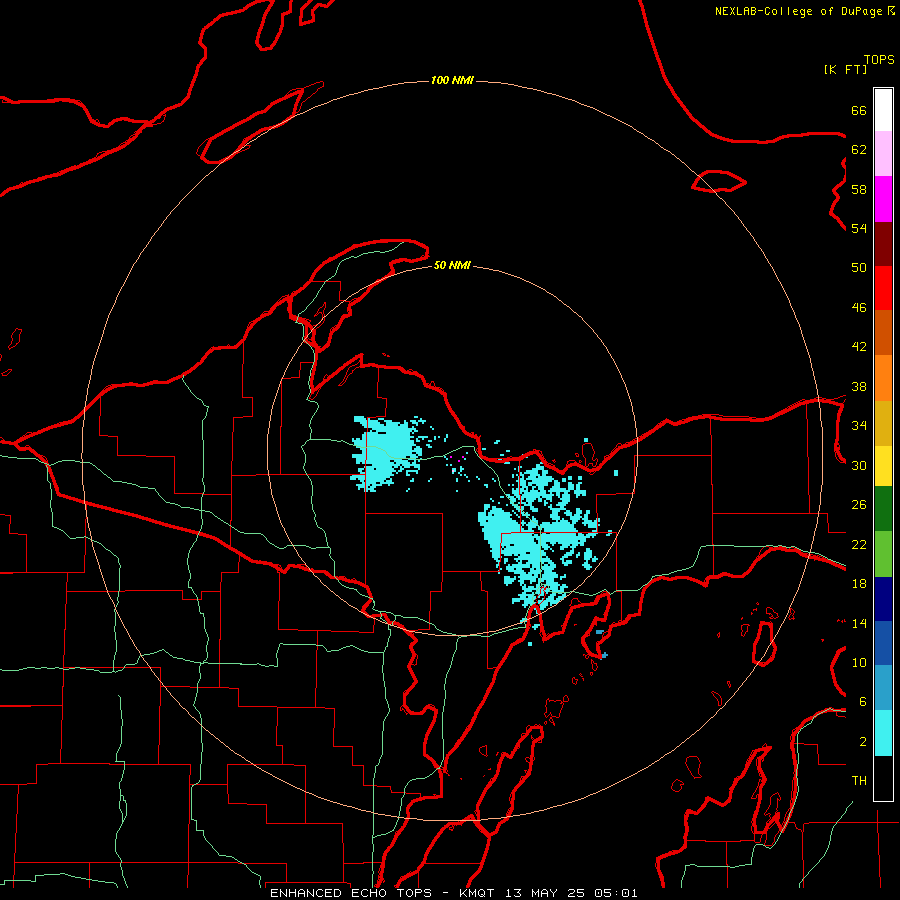Click the 18 legend value

859,584
